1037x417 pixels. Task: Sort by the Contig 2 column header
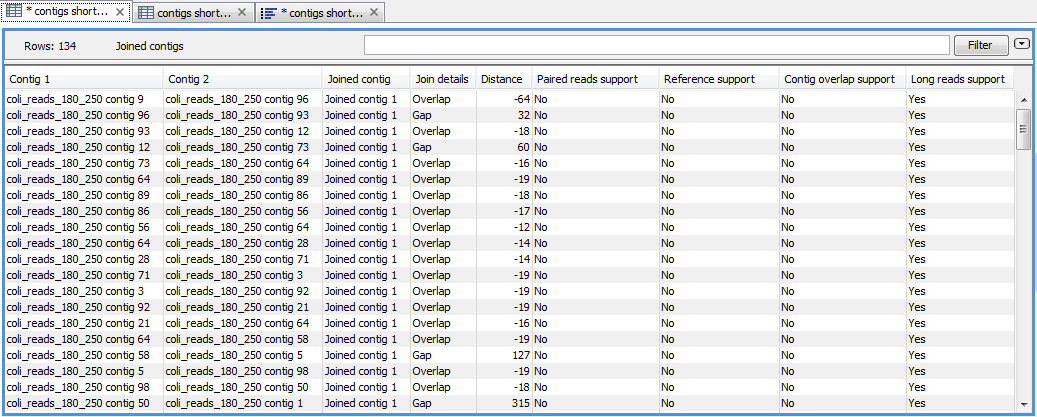coord(243,79)
